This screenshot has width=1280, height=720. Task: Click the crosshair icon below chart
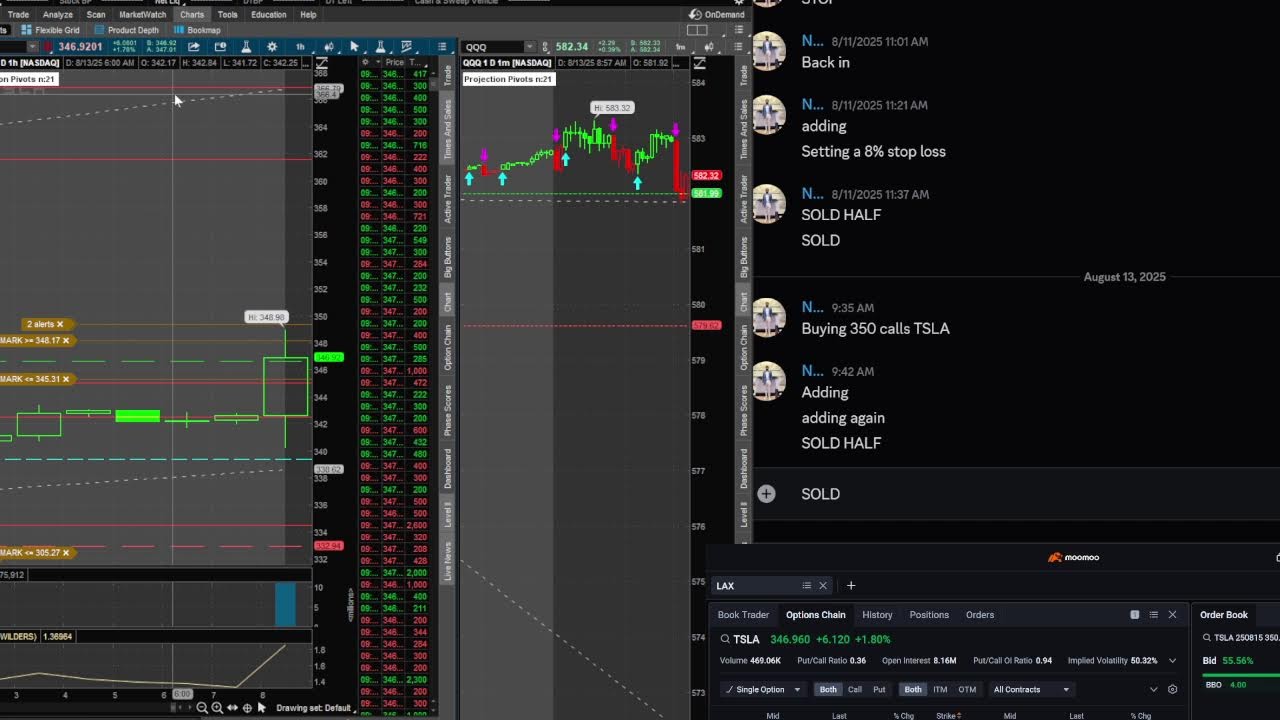[x=247, y=708]
